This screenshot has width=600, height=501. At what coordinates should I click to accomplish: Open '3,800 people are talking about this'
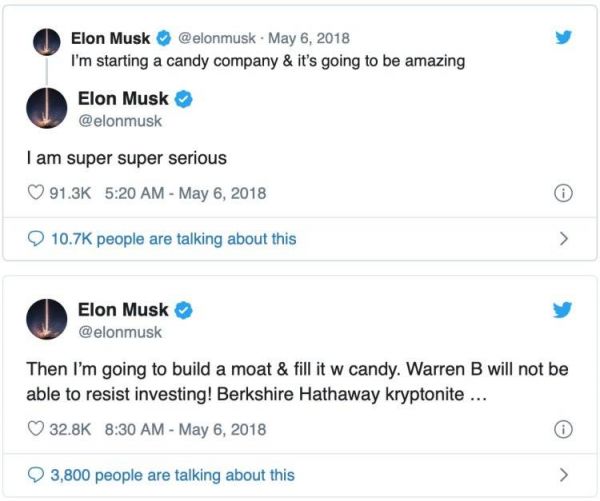pyautogui.click(x=172, y=475)
